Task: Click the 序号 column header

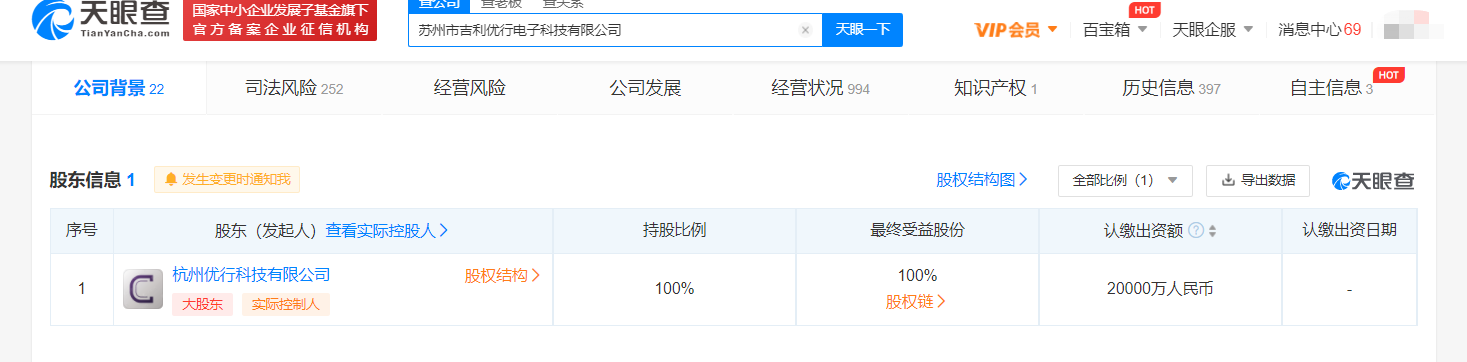Action: (x=82, y=230)
